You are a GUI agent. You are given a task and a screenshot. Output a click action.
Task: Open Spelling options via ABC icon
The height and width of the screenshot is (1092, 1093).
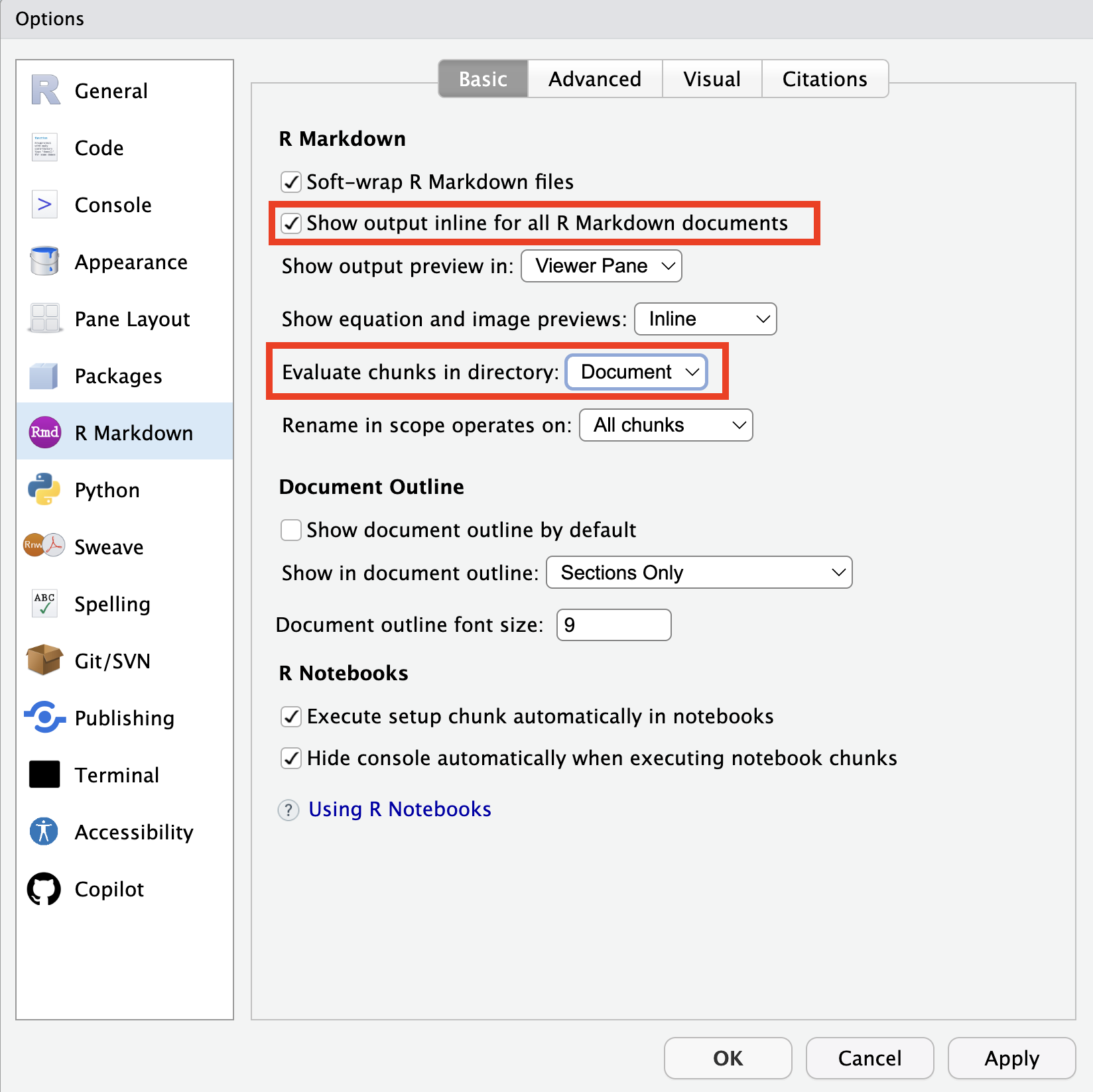(43, 603)
